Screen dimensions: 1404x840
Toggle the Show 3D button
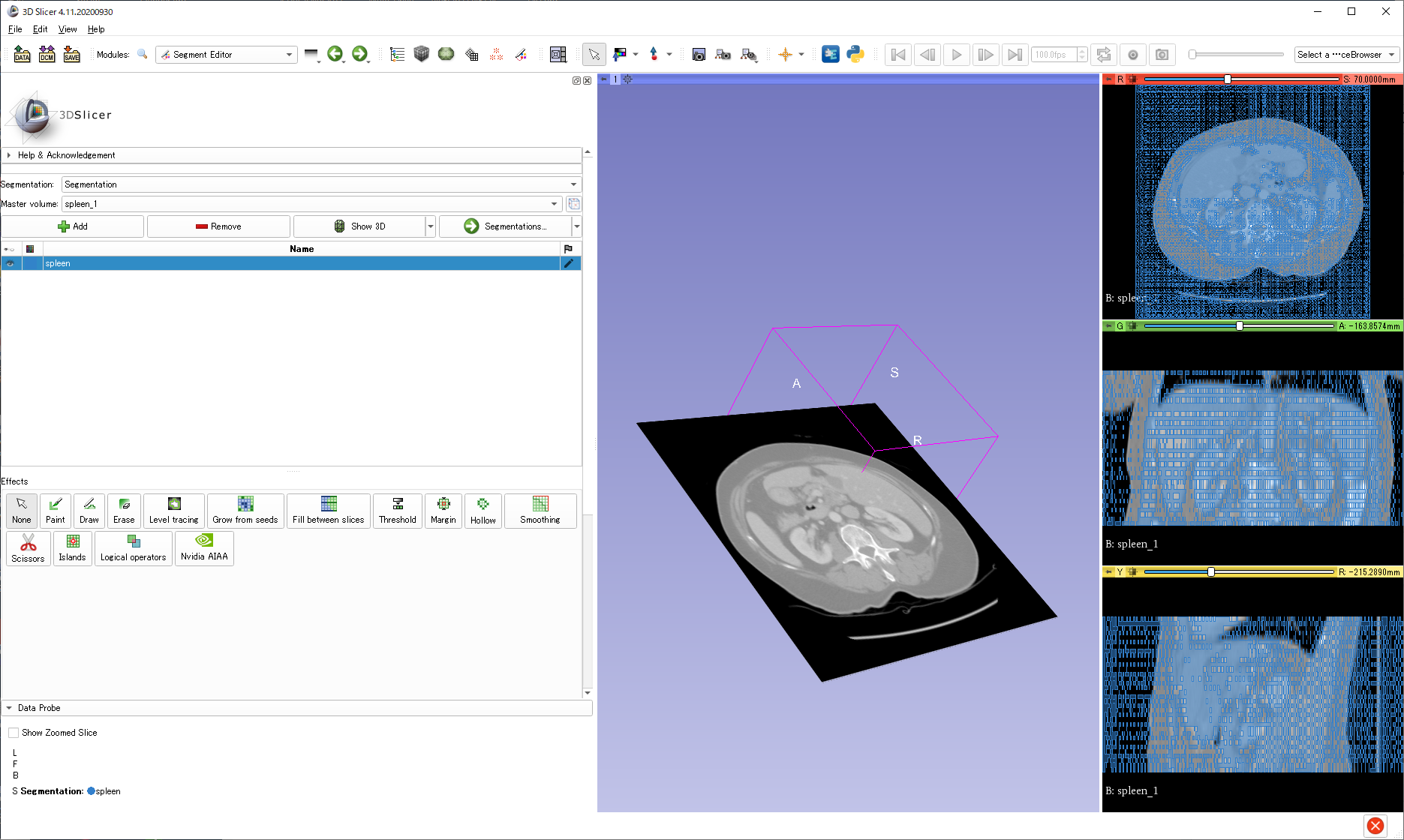[359, 226]
